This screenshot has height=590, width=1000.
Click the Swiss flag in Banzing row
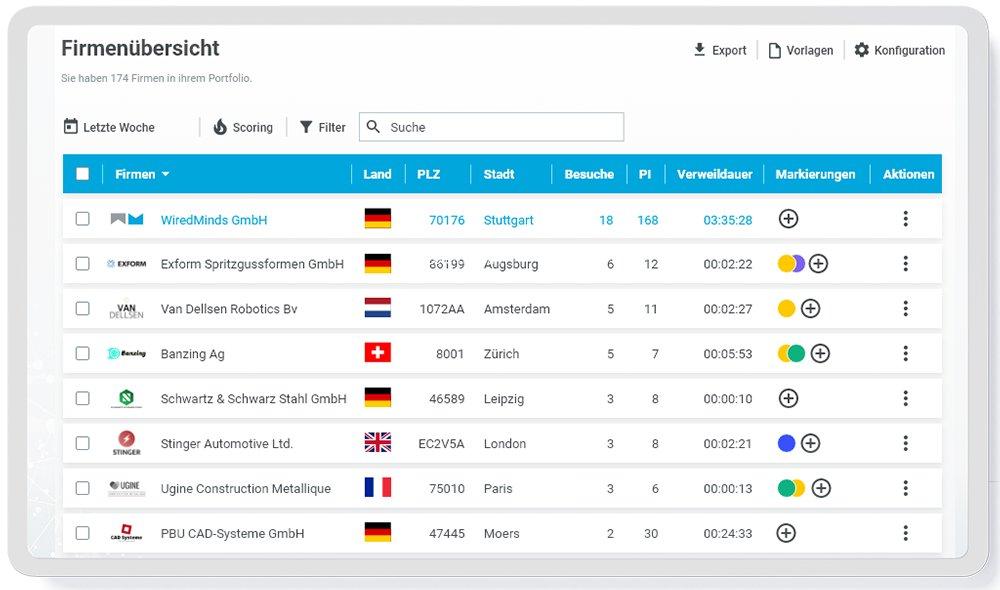[378, 352]
